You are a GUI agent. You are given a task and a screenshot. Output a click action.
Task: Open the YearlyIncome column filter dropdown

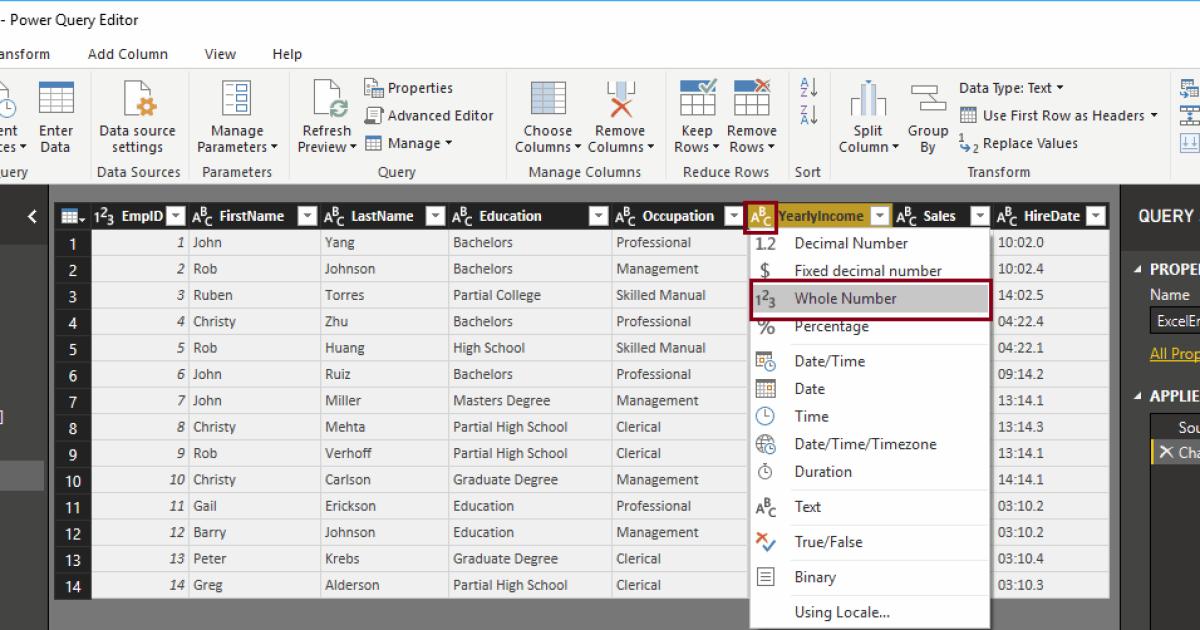[x=879, y=215]
